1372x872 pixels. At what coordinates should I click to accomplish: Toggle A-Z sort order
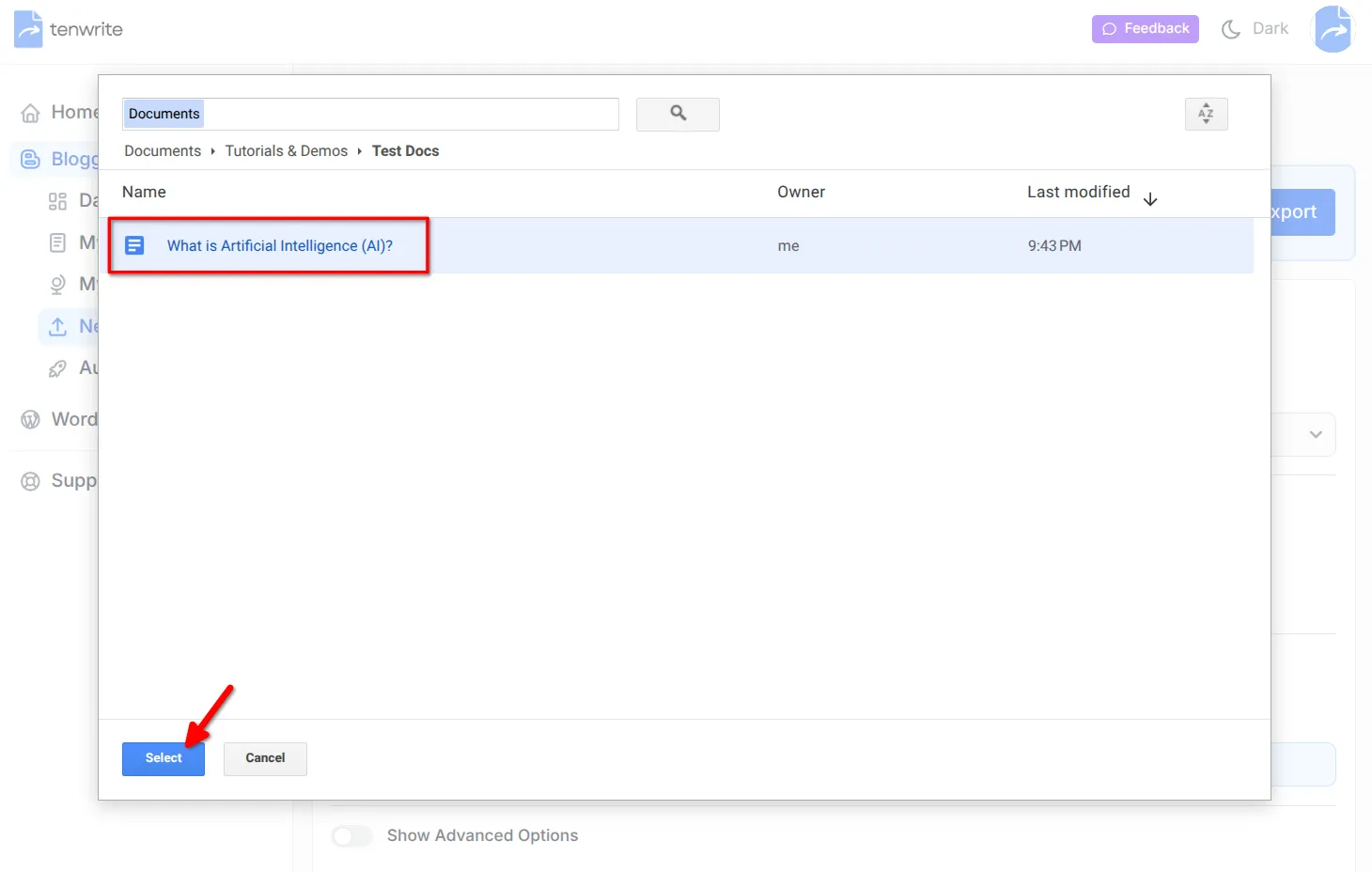point(1206,114)
